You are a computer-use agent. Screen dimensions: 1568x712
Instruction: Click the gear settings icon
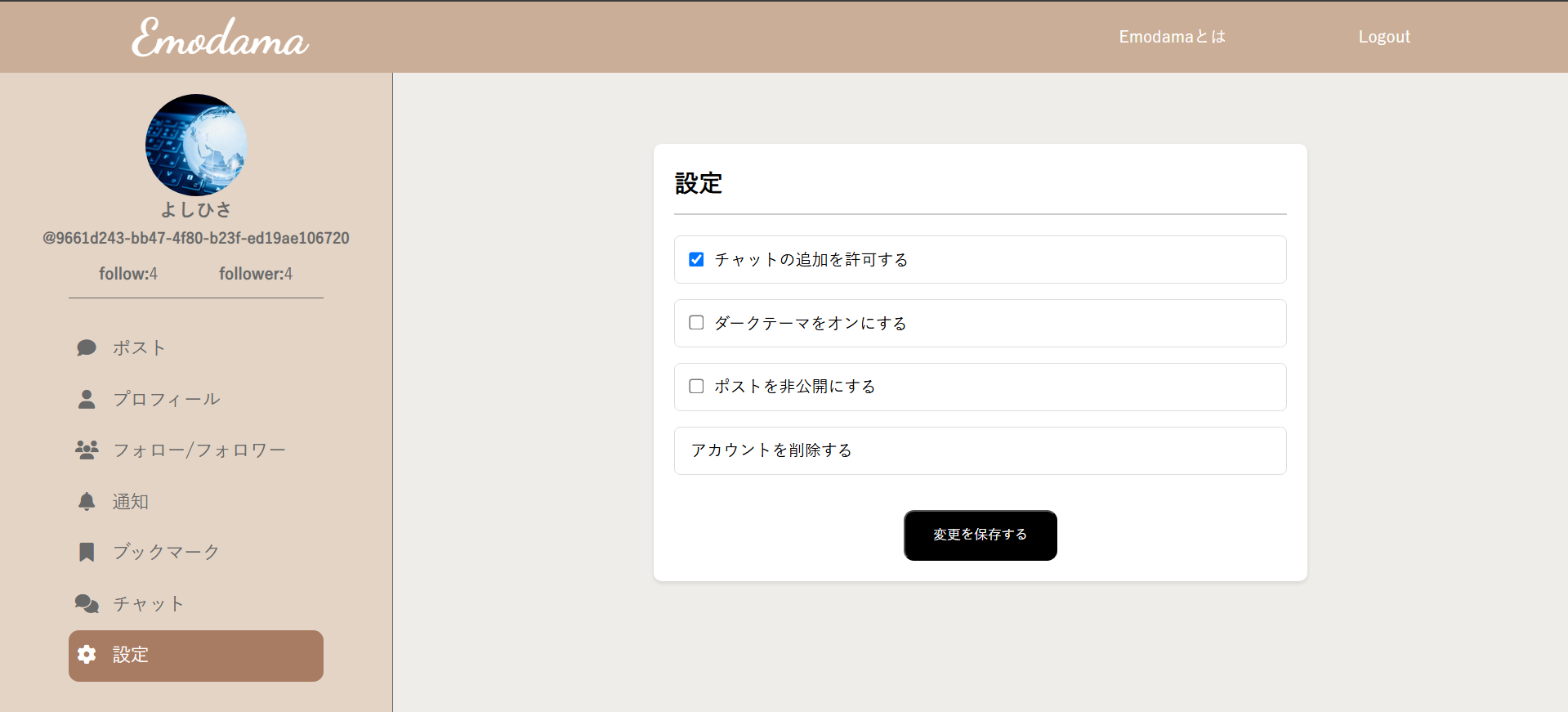point(87,655)
